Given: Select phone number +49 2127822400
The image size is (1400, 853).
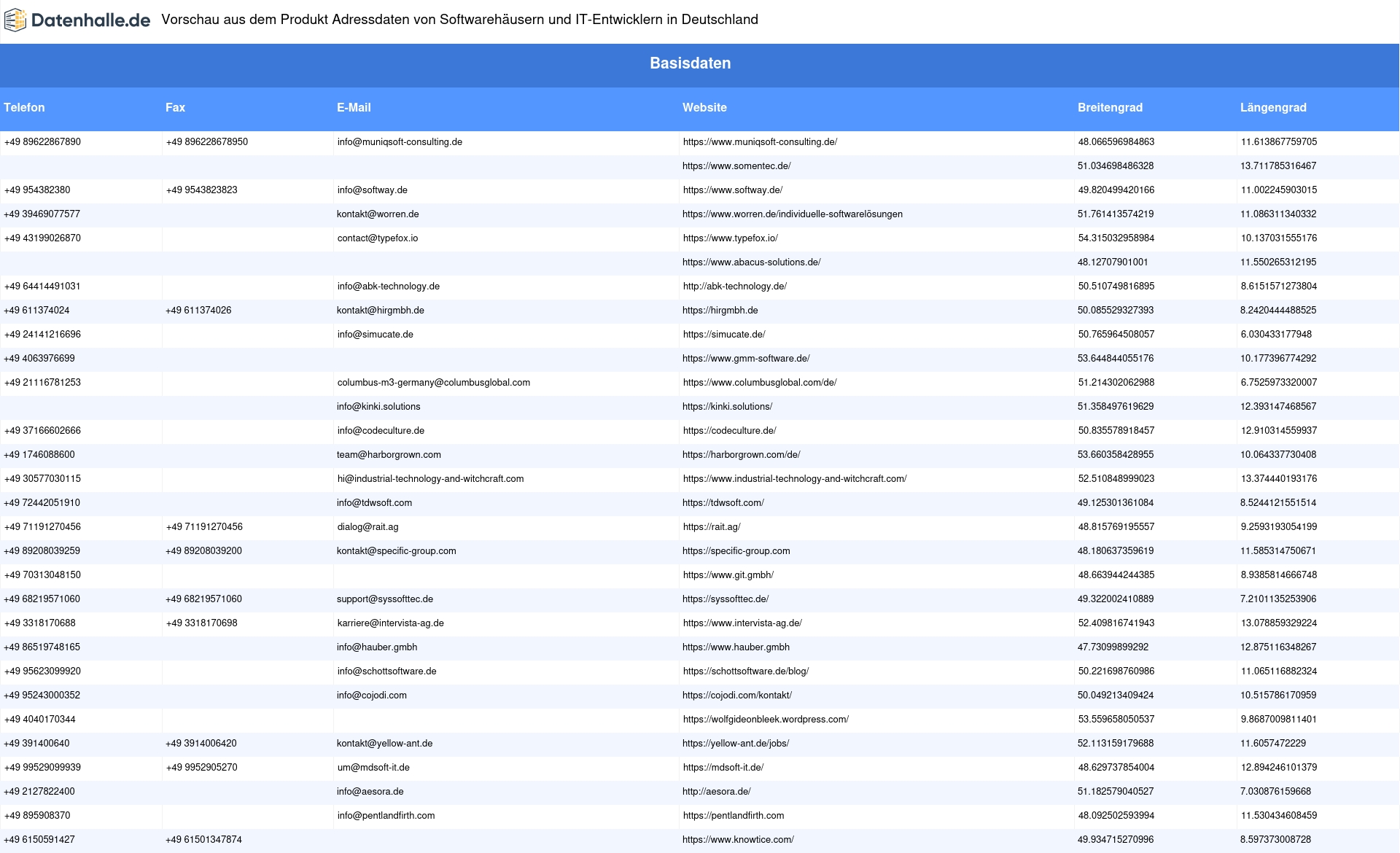Looking at the screenshot, I should coord(39,792).
